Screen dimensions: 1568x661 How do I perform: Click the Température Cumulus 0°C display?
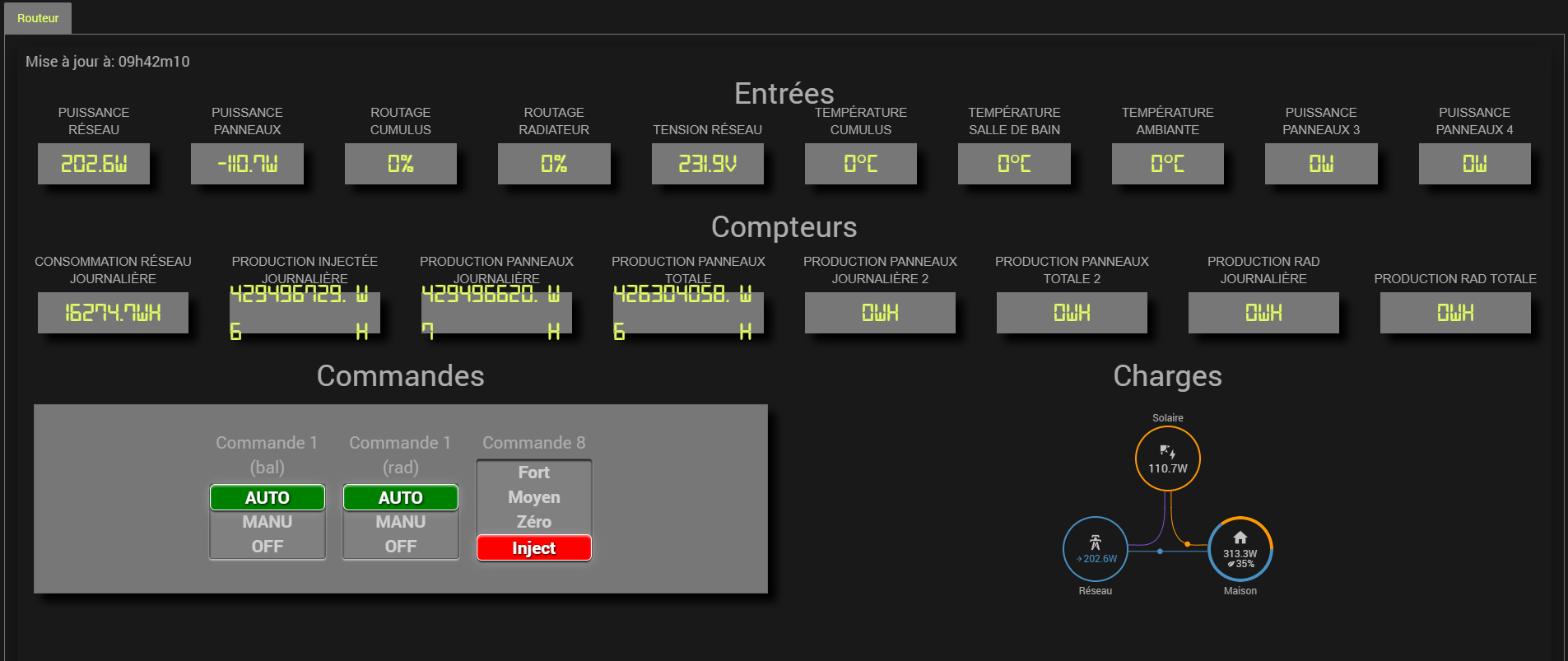pyautogui.click(x=861, y=164)
